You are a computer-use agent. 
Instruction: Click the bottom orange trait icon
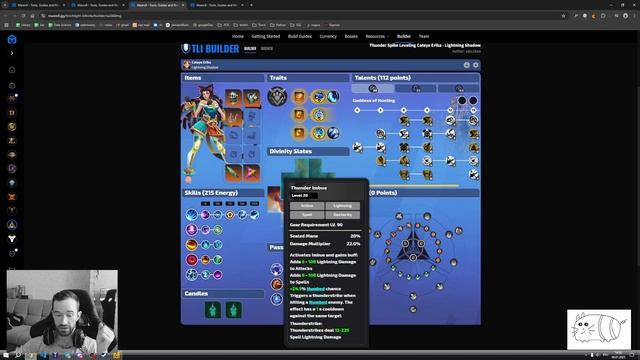click(299, 133)
